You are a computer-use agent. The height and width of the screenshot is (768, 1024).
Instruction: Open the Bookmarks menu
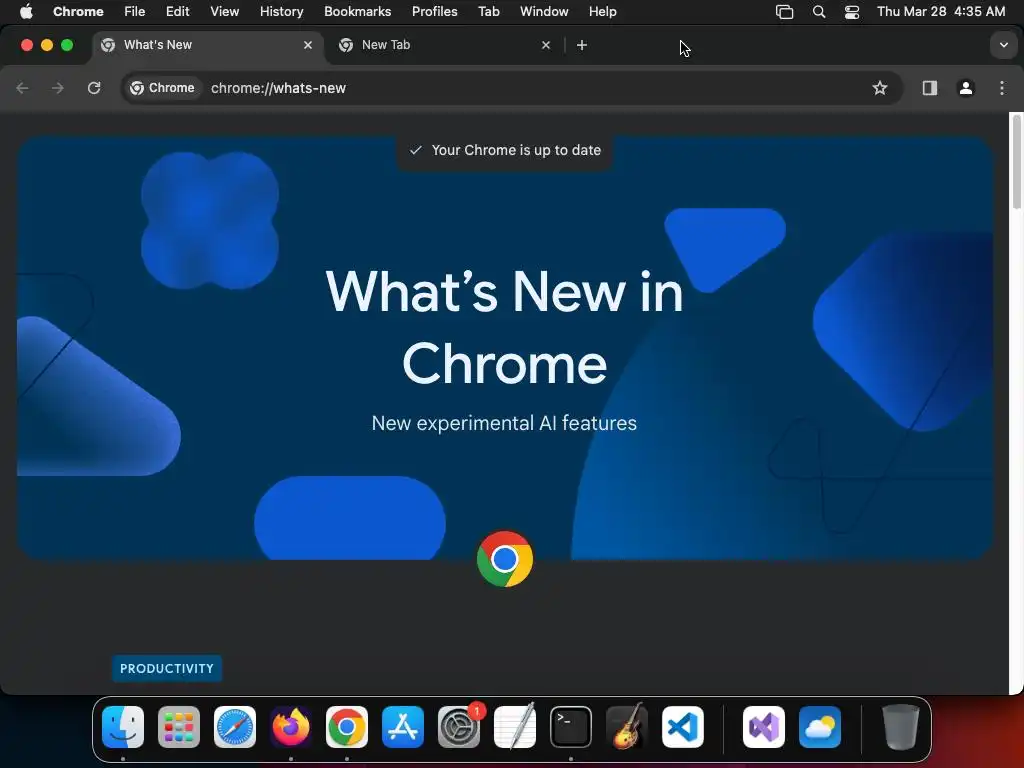coord(357,11)
